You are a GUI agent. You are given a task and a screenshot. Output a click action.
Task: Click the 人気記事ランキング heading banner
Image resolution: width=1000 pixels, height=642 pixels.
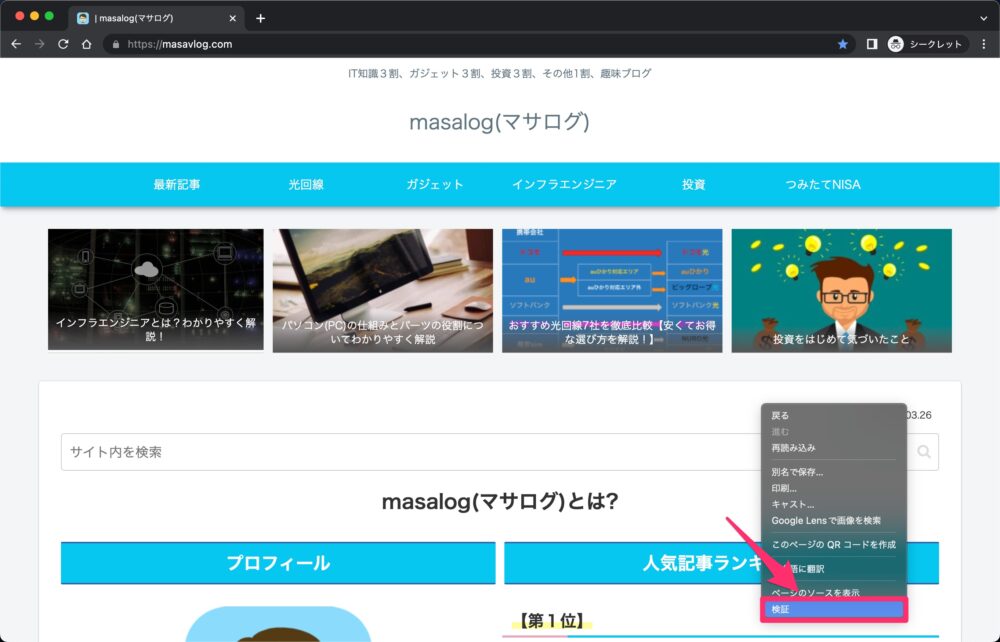pyautogui.click(x=721, y=563)
